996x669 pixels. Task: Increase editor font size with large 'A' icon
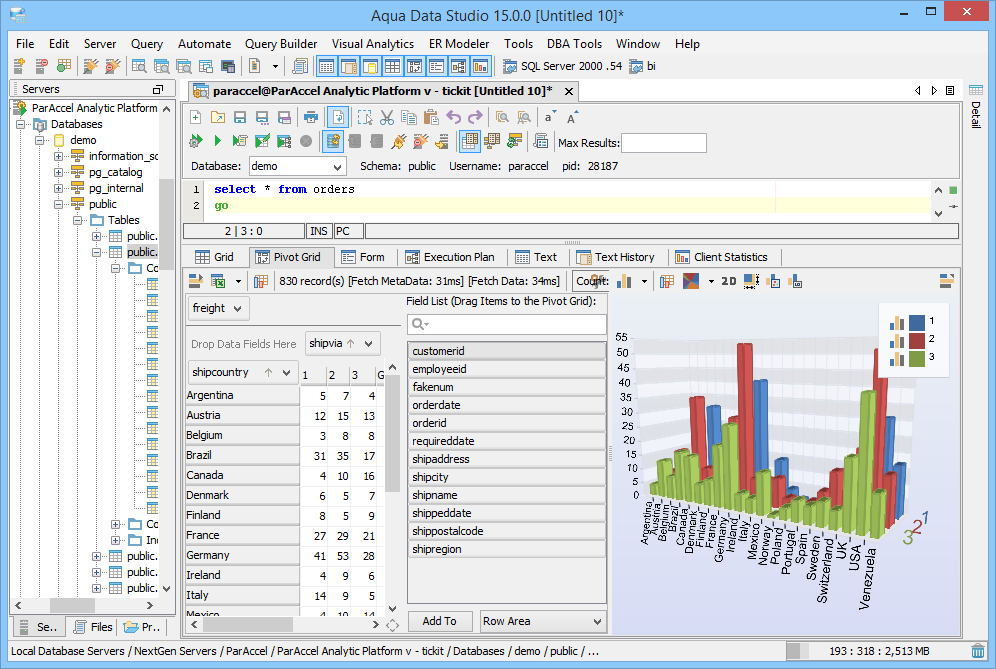pos(572,117)
